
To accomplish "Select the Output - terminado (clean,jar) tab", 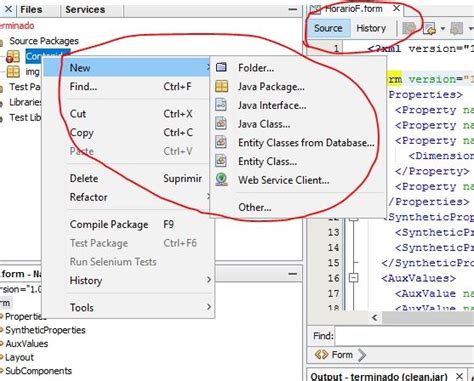I will 379,376.
